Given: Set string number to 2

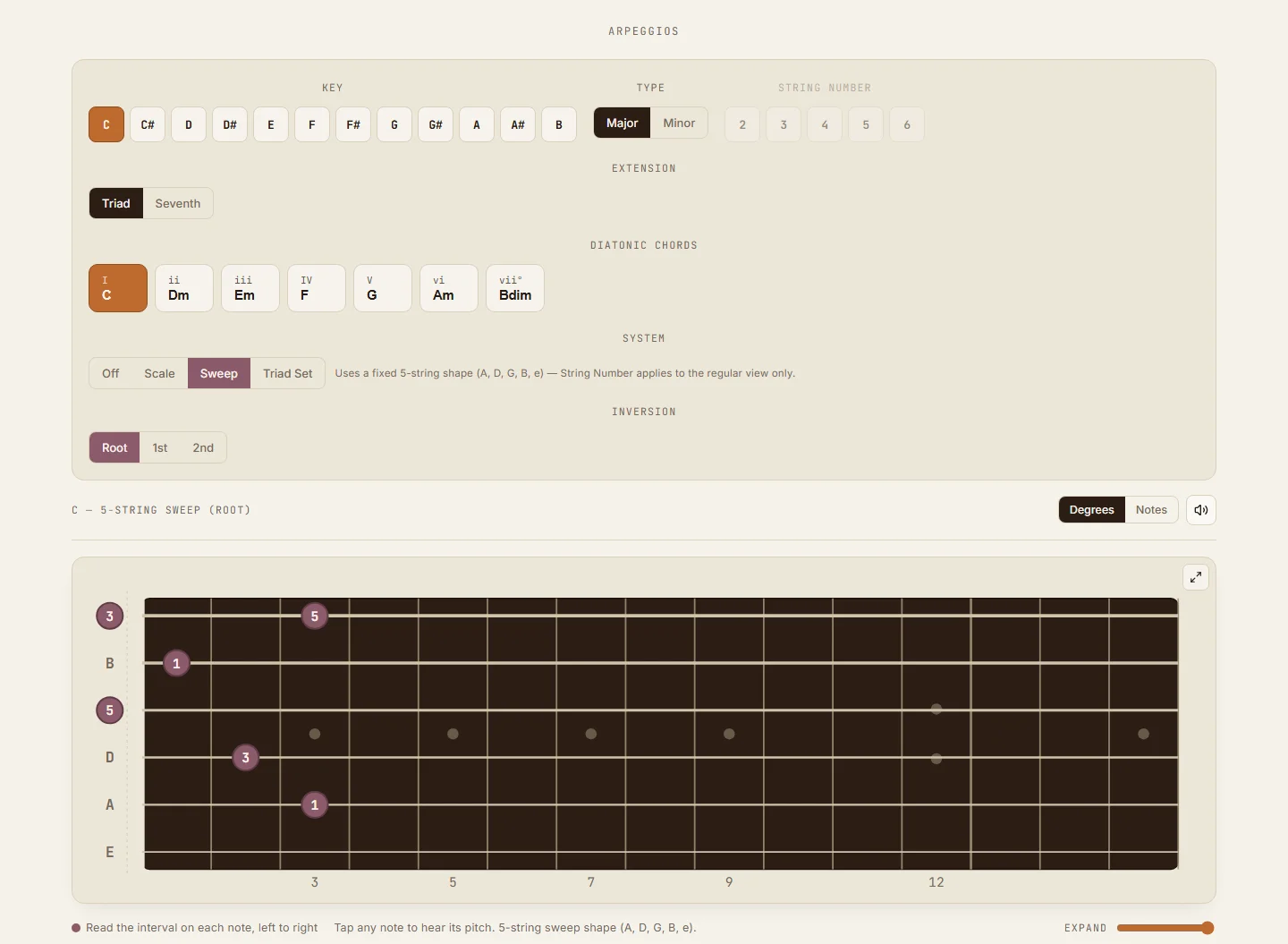Looking at the screenshot, I should point(742,124).
